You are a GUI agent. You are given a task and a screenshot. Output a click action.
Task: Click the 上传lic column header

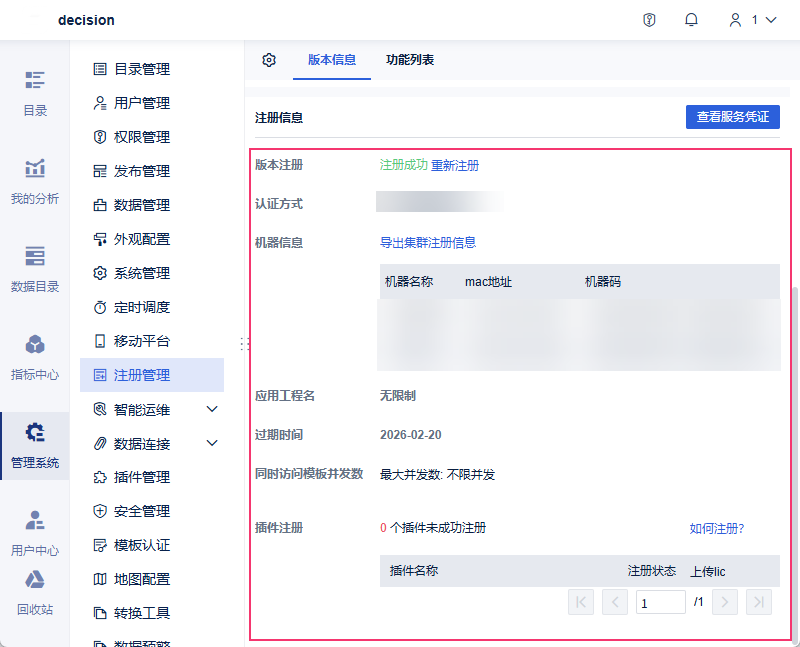coord(708,571)
